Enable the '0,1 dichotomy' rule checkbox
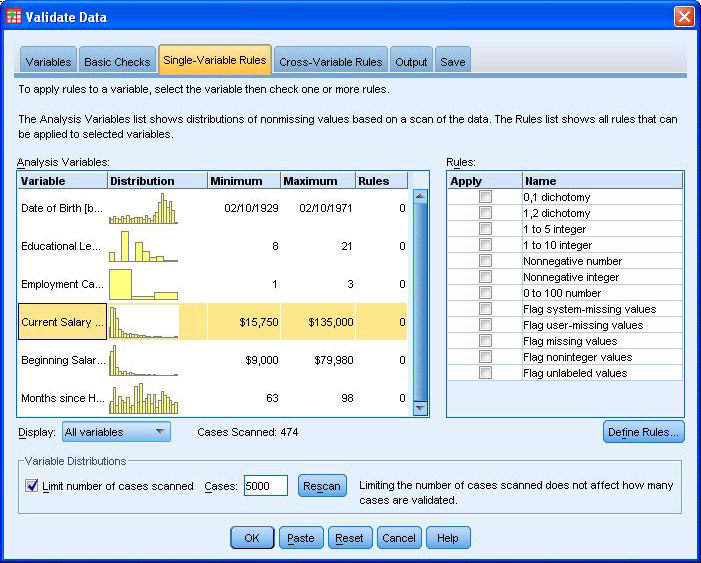 click(485, 197)
